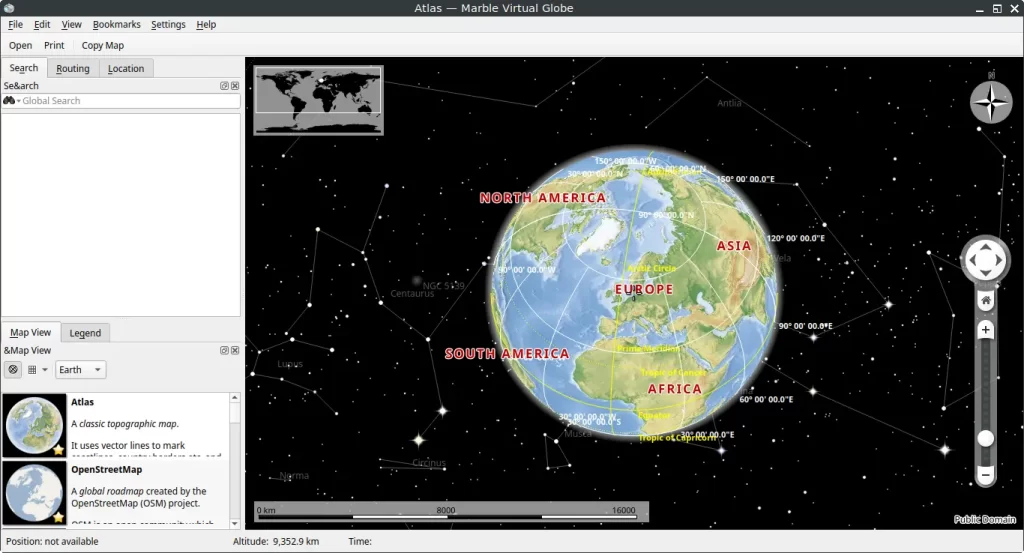This screenshot has height=553, width=1024.
Task: Click the overview mini world map
Action: (318, 101)
